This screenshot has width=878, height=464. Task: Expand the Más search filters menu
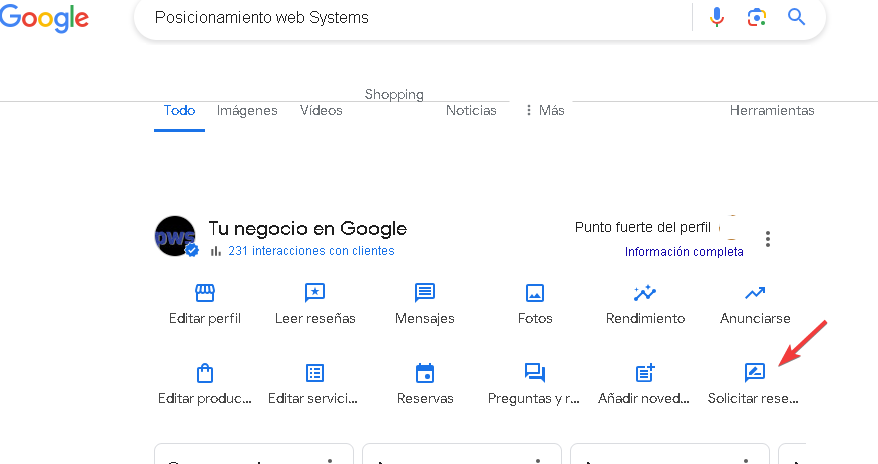click(x=544, y=110)
